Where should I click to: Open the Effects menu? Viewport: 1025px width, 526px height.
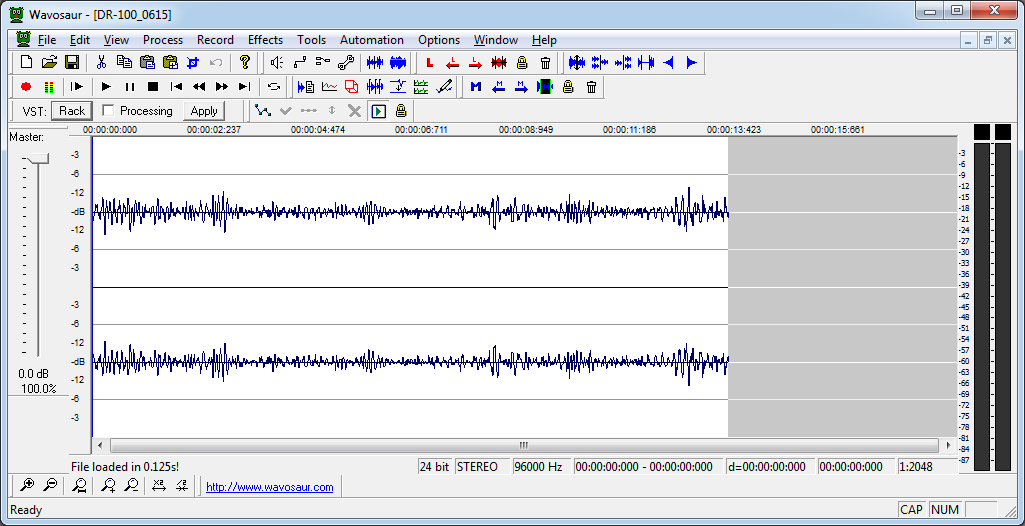tap(265, 40)
